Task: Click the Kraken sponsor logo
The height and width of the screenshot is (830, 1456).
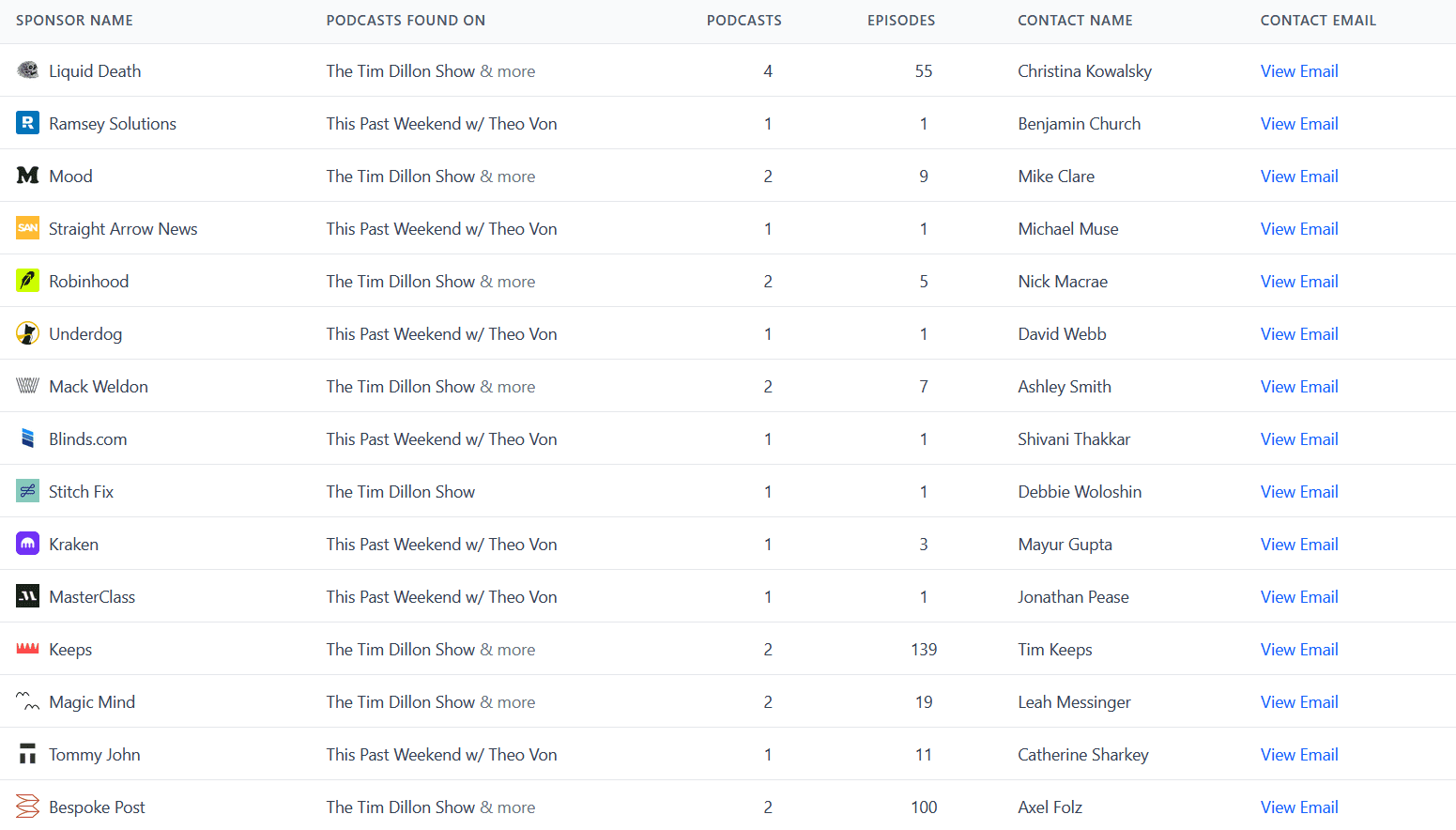Action: (27, 543)
